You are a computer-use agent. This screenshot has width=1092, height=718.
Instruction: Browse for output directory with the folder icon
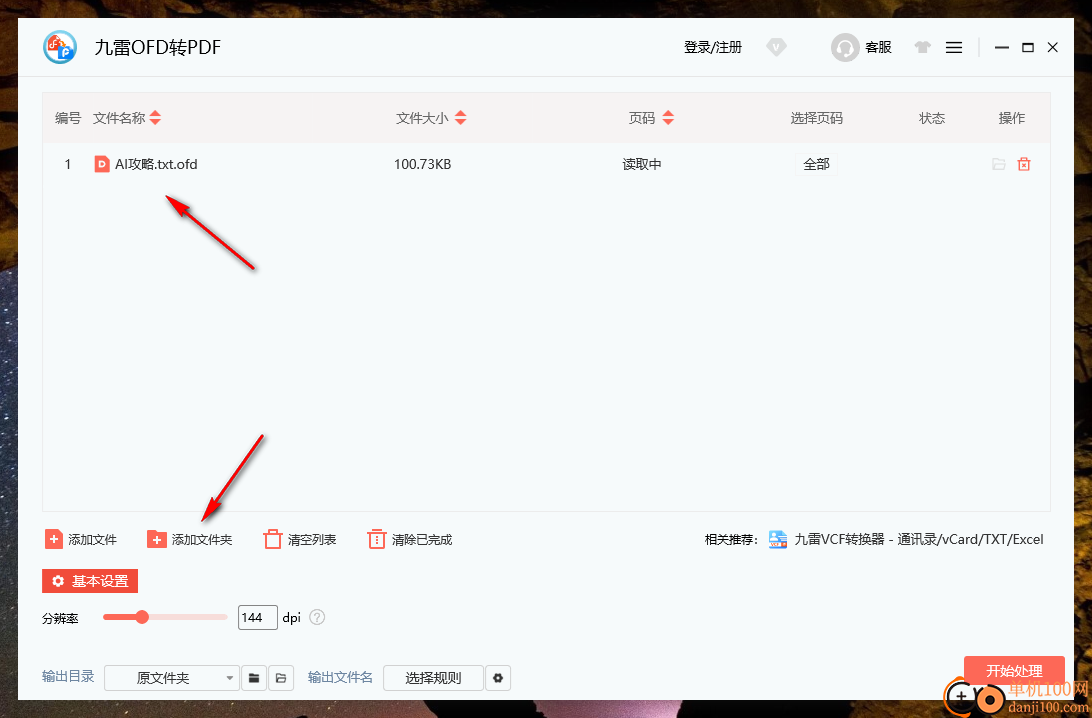[254, 678]
